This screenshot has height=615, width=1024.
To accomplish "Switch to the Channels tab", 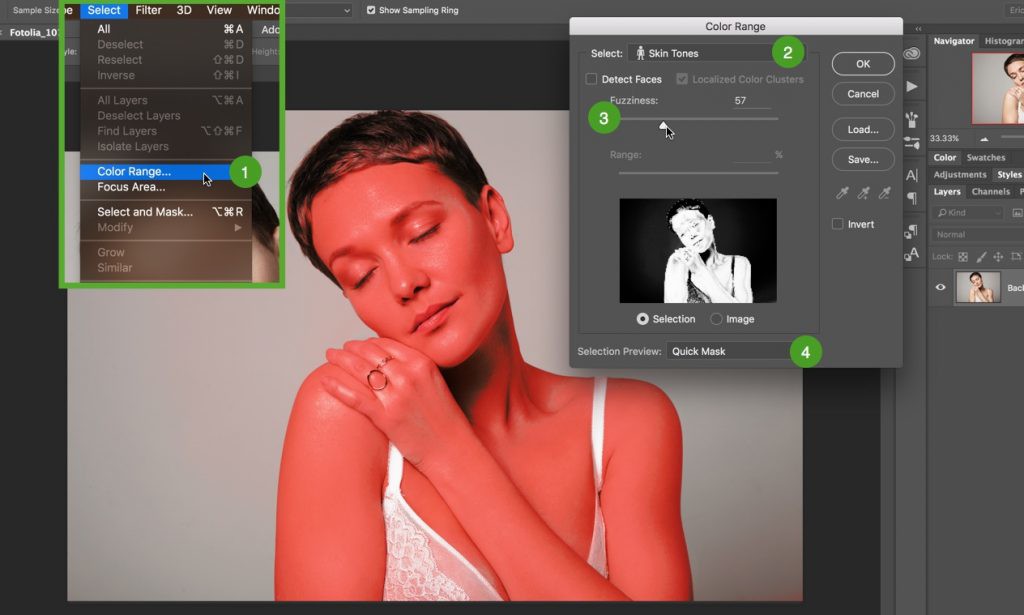I will coord(990,191).
